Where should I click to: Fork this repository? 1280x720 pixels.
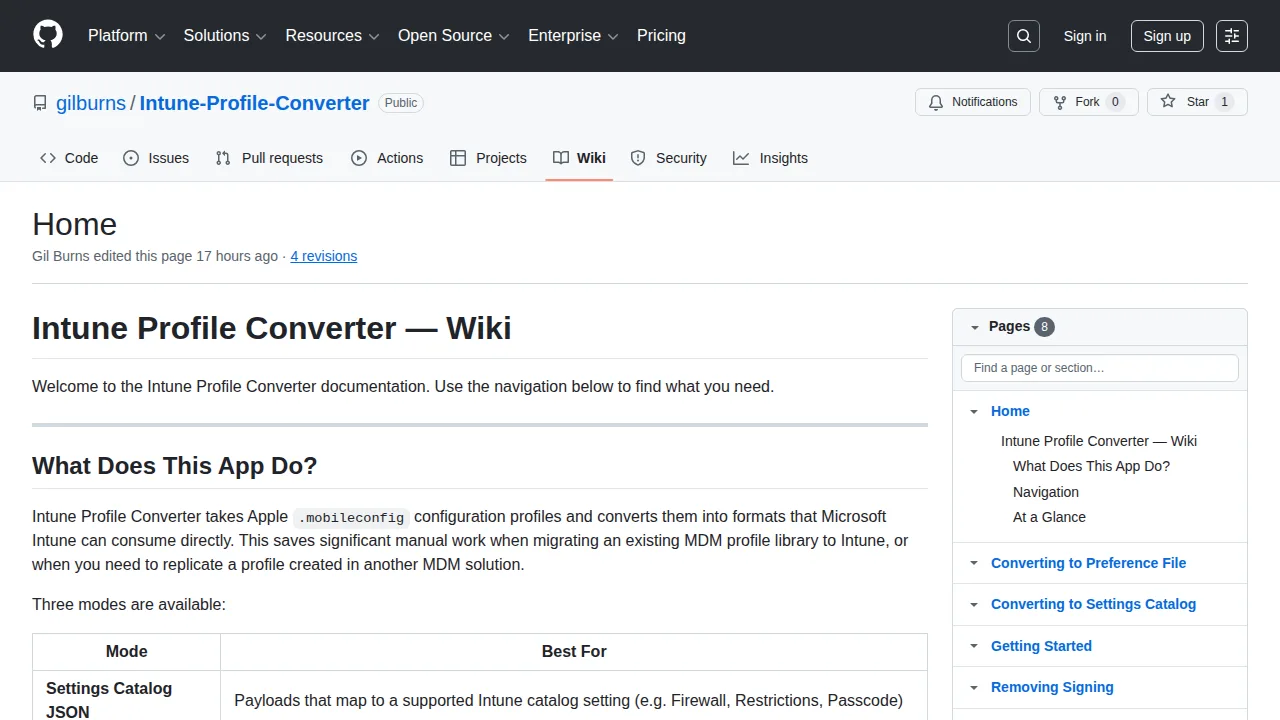[x=1089, y=102]
